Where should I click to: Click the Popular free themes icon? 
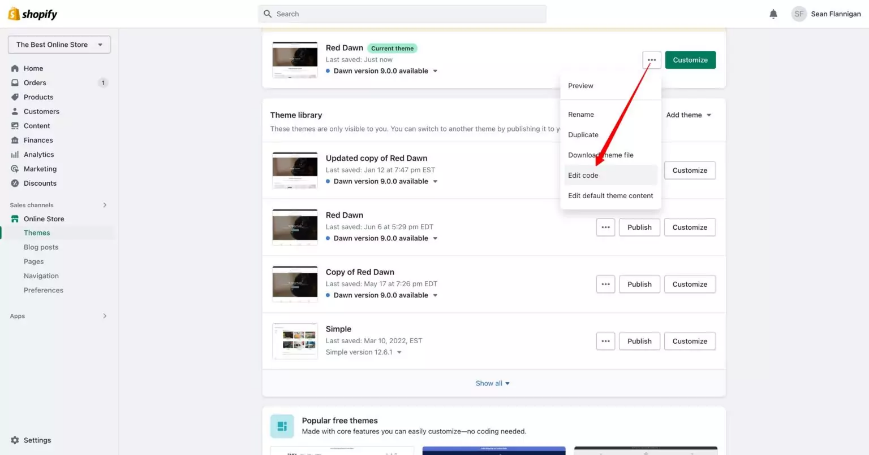click(x=282, y=426)
